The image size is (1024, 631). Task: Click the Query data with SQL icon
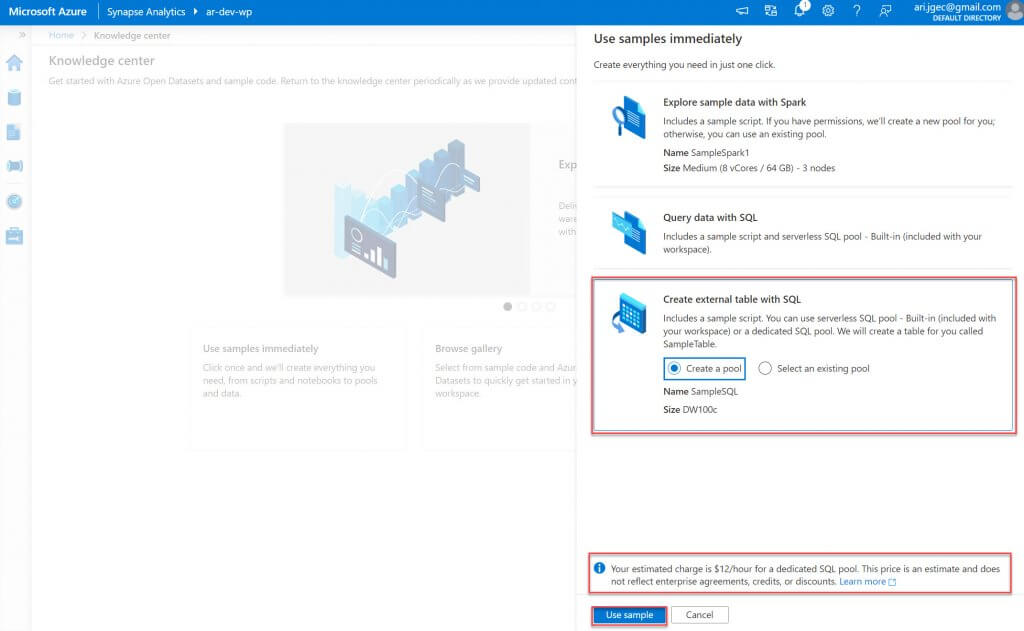click(x=628, y=233)
